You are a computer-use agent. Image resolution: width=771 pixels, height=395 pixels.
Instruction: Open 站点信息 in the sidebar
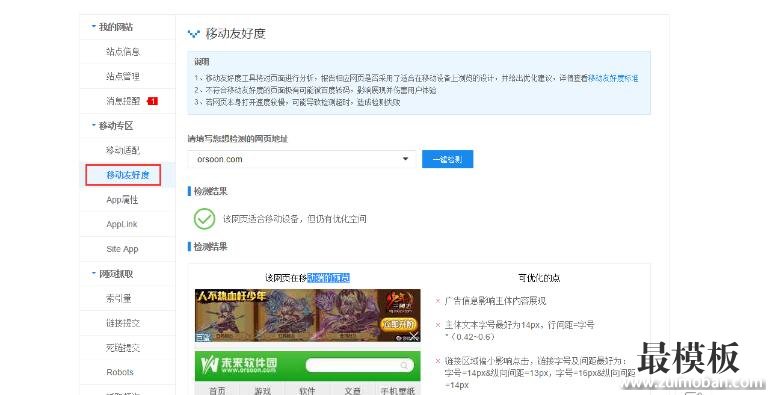123,52
